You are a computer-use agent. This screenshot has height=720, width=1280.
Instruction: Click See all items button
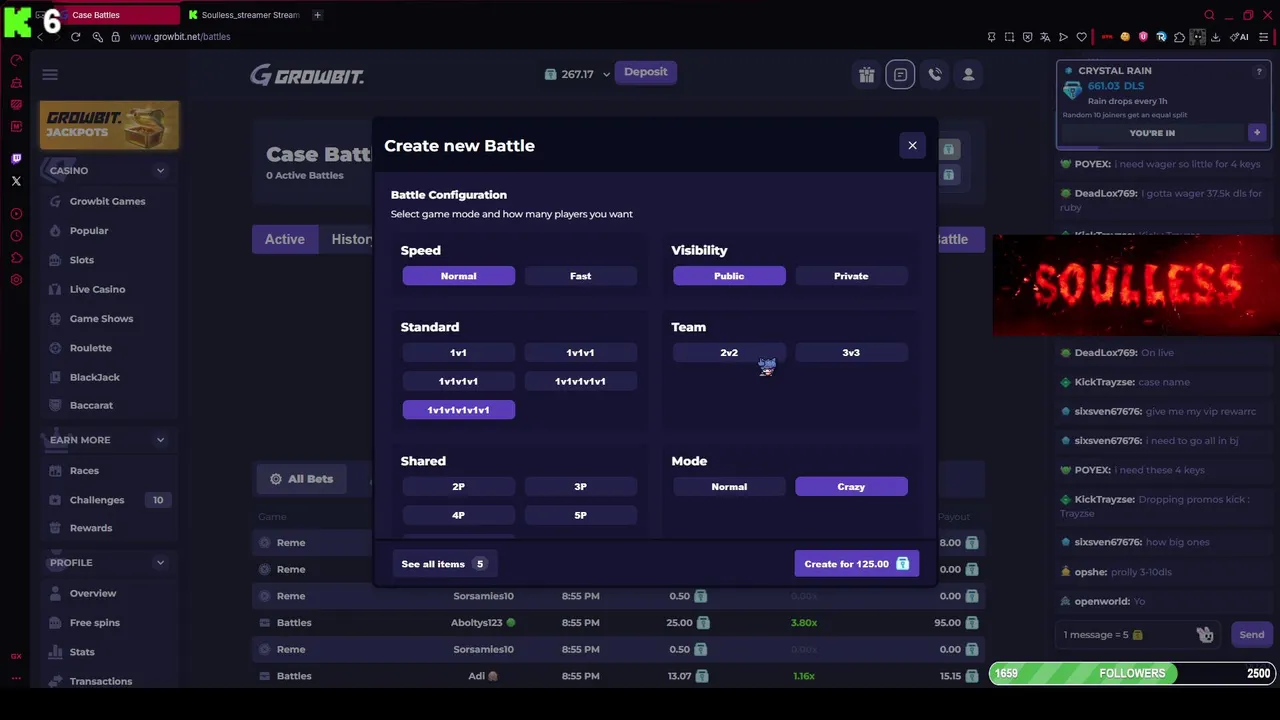coord(444,564)
